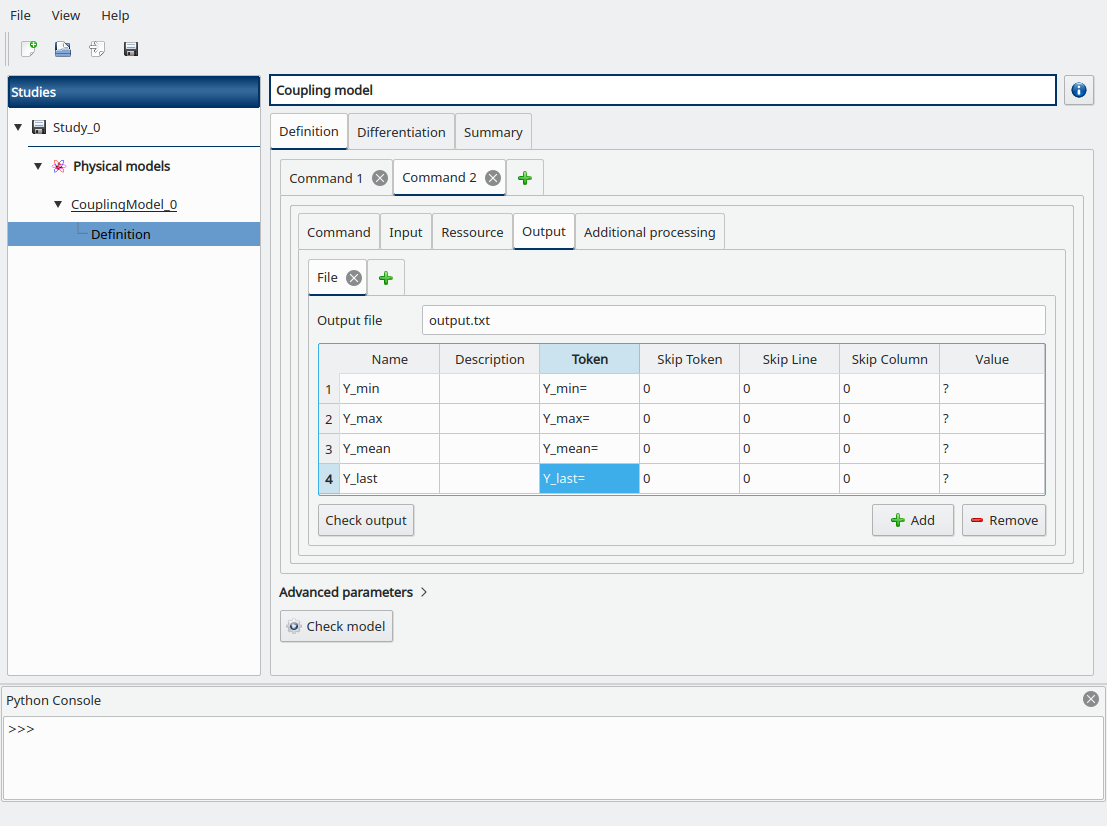Open the View menu
The height and width of the screenshot is (826, 1107).
coord(66,15)
